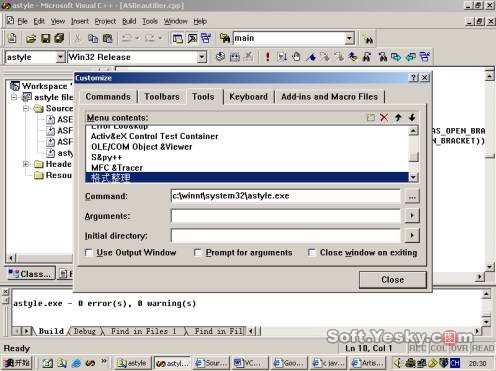The image size is (496, 371).
Task: Click the Save All toolbar icon
Action: coord(59,38)
